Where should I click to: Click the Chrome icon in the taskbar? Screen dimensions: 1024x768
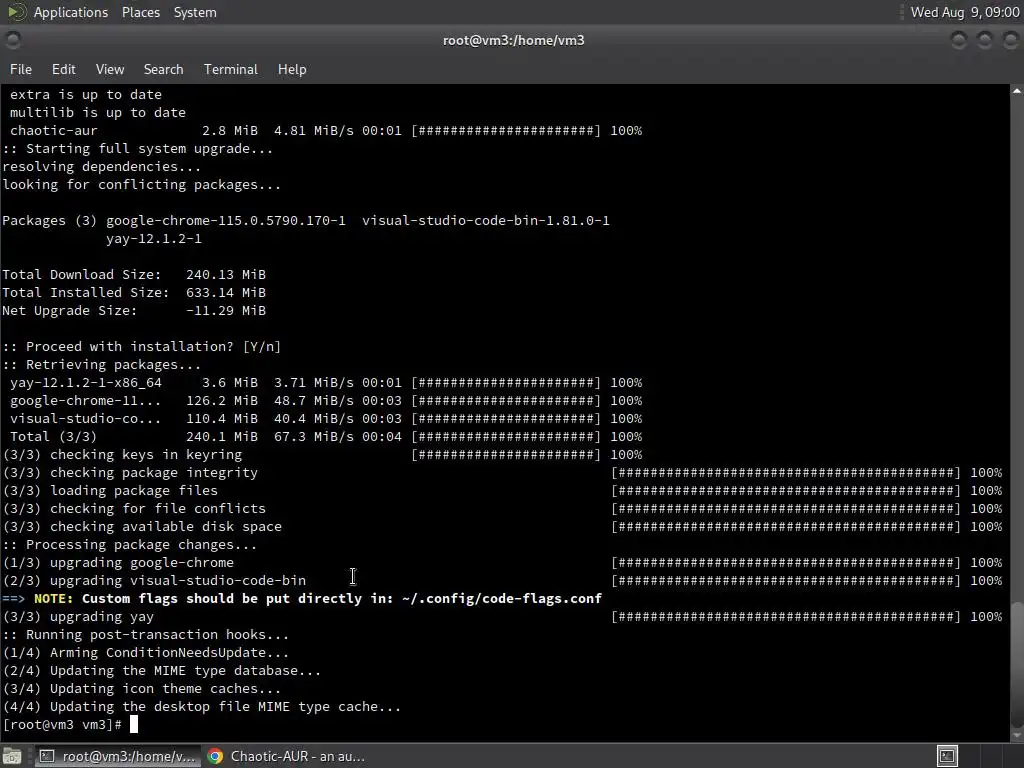(x=216, y=756)
